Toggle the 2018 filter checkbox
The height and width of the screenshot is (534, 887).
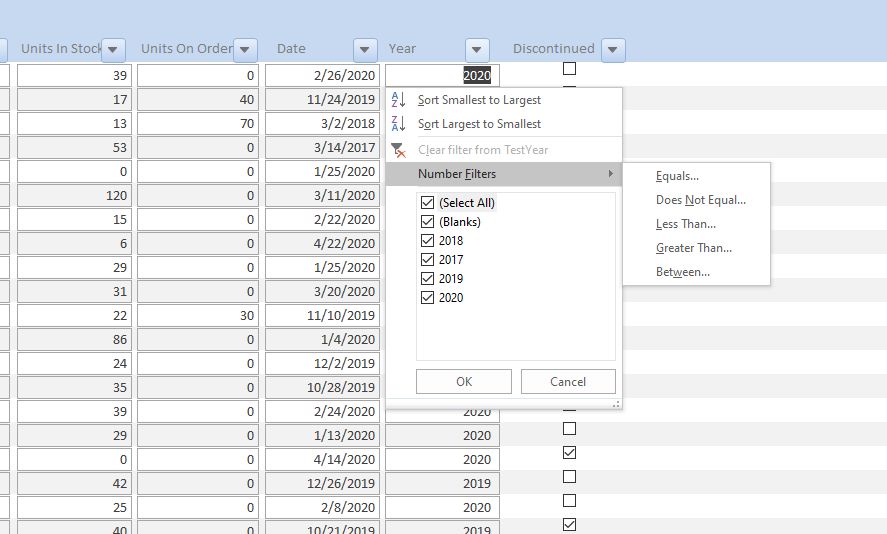(428, 241)
